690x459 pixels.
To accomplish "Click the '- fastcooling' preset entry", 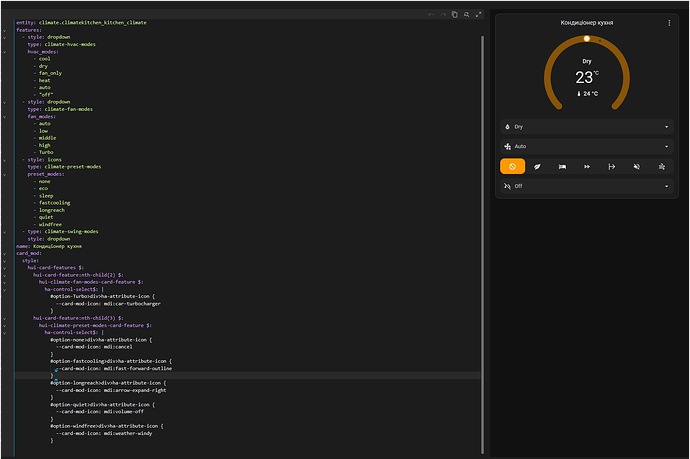I will 52,203.
